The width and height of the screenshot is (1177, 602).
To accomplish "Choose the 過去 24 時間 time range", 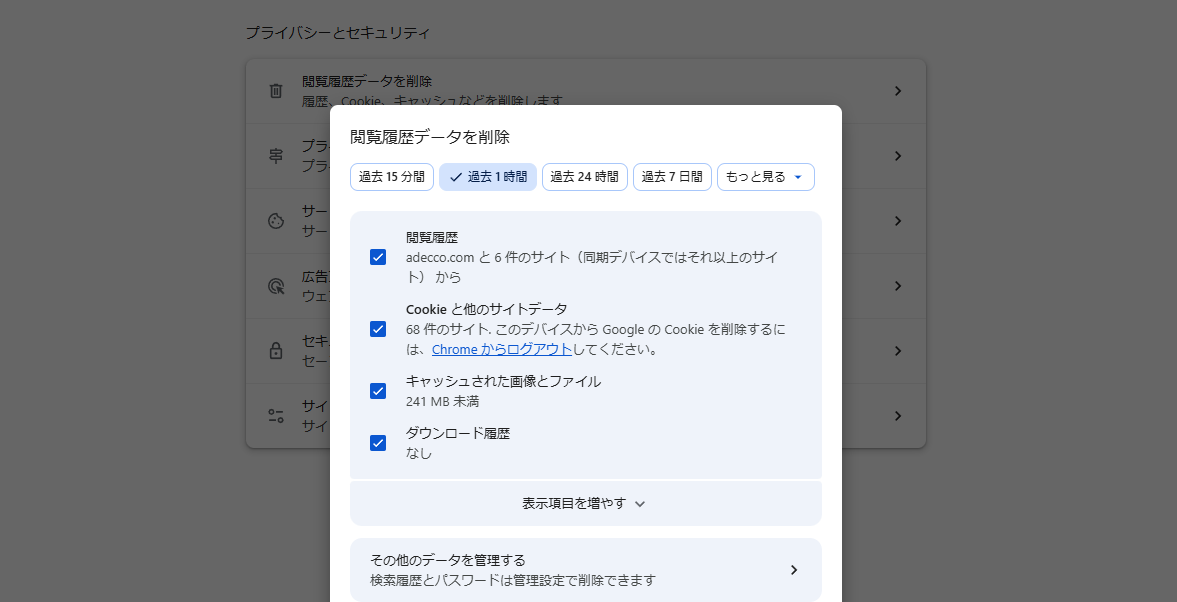I will (585, 177).
